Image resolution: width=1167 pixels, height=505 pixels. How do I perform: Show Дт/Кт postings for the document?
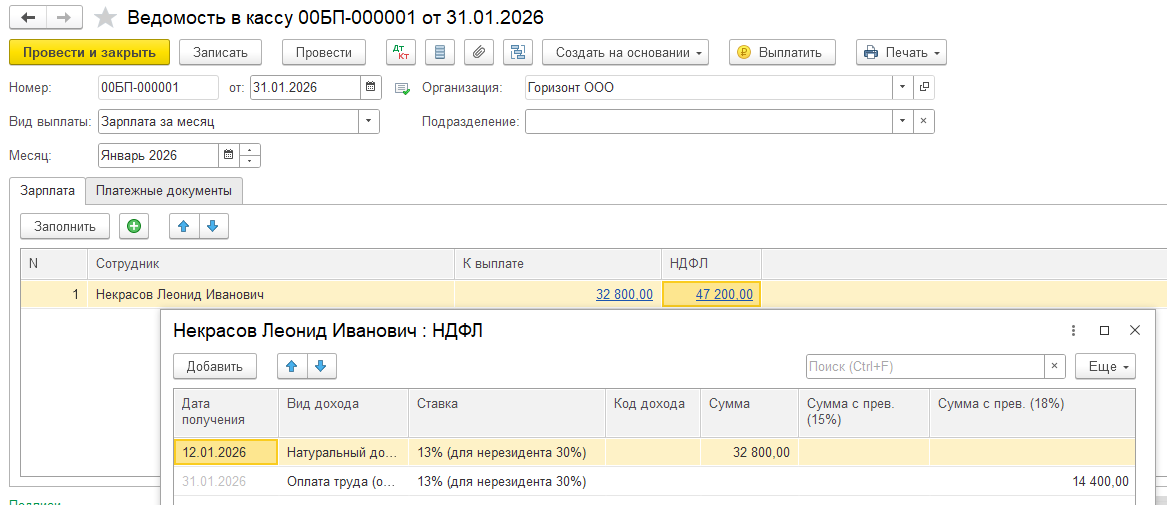tap(401, 52)
